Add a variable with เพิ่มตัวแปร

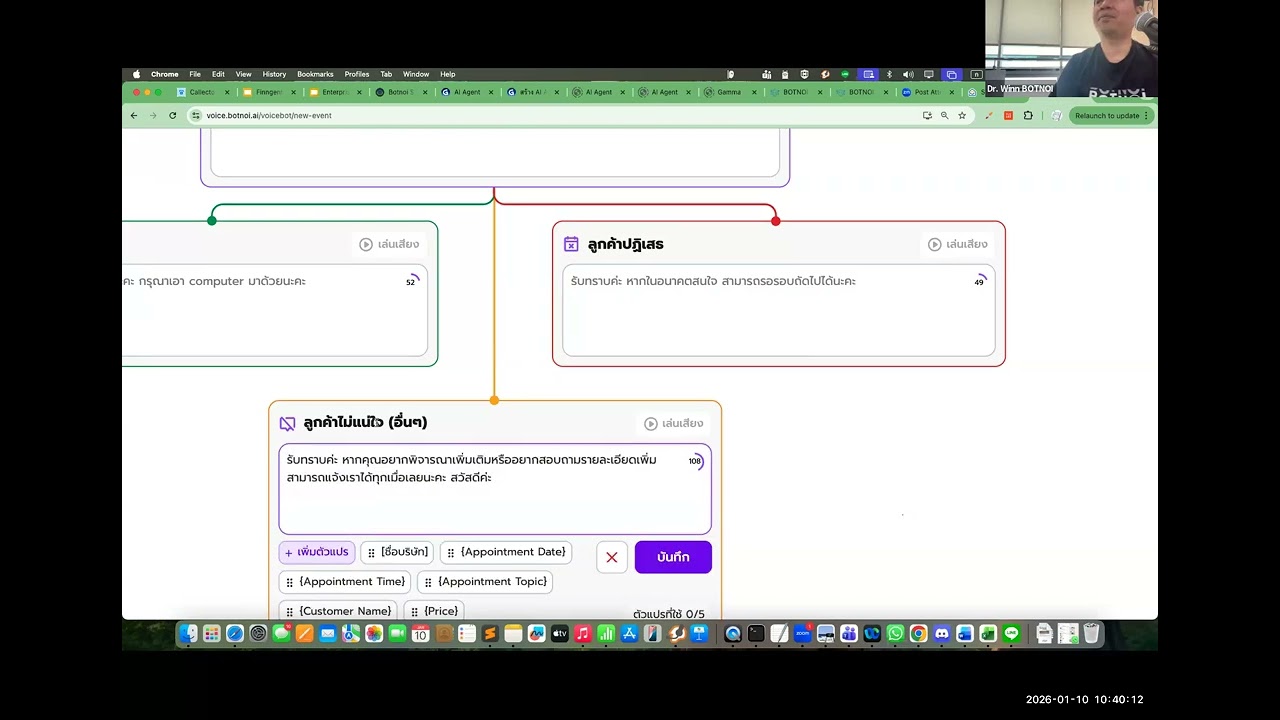click(317, 552)
